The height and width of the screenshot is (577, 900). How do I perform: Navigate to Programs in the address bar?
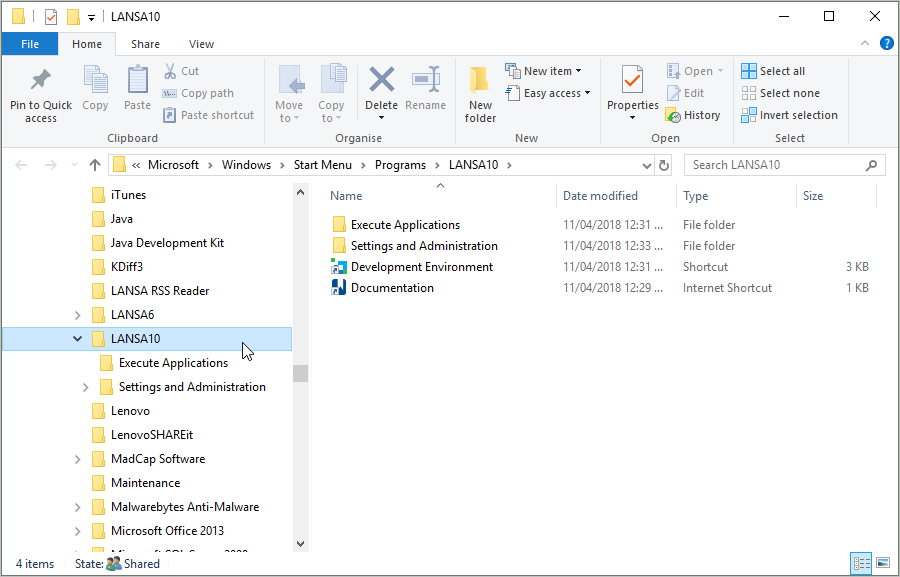pyautogui.click(x=401, y=165)
